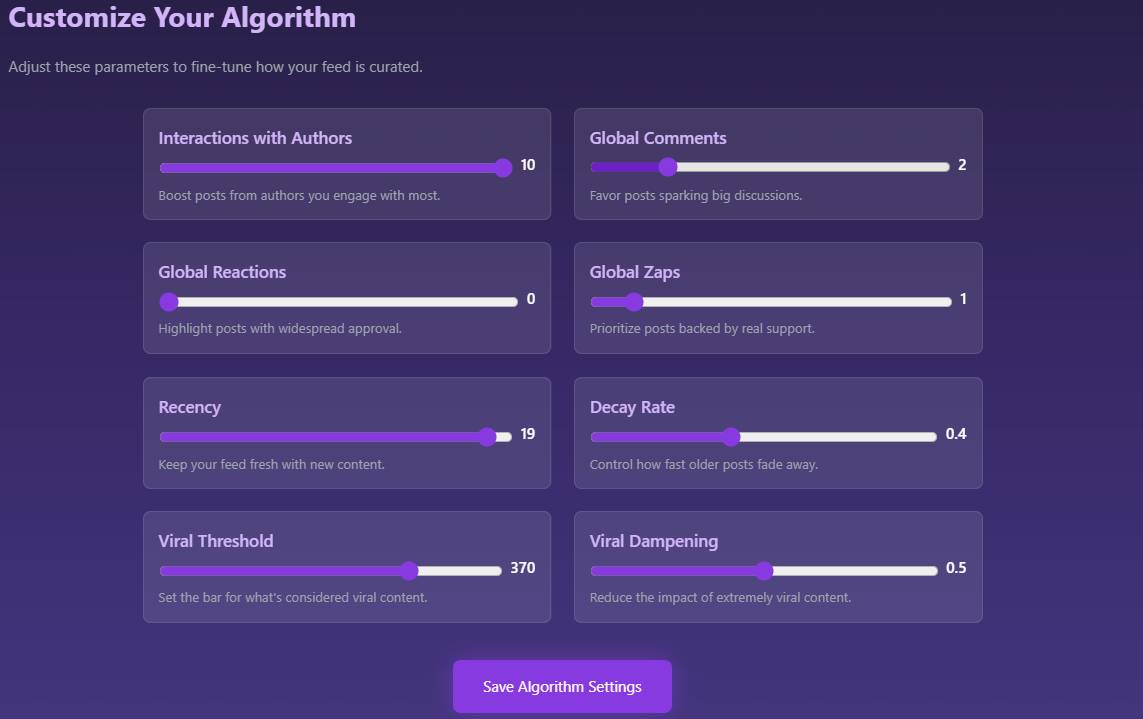
Task: Click the Viral Dampening slider handle
Action: tap(764, 571)
